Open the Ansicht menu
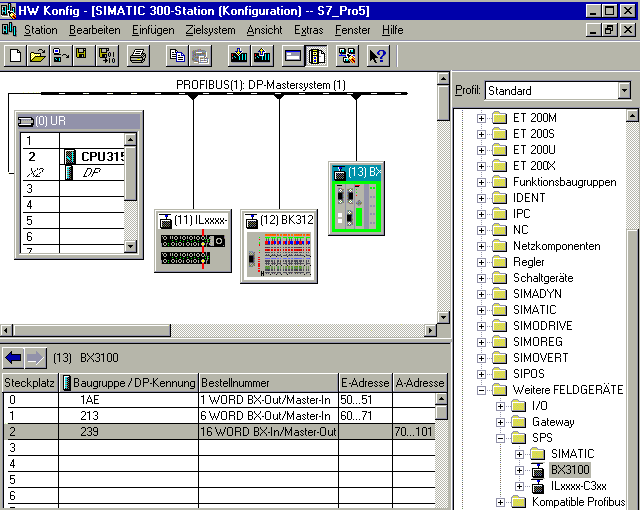This screenshot has height=510, width=640. pos(264,30)
